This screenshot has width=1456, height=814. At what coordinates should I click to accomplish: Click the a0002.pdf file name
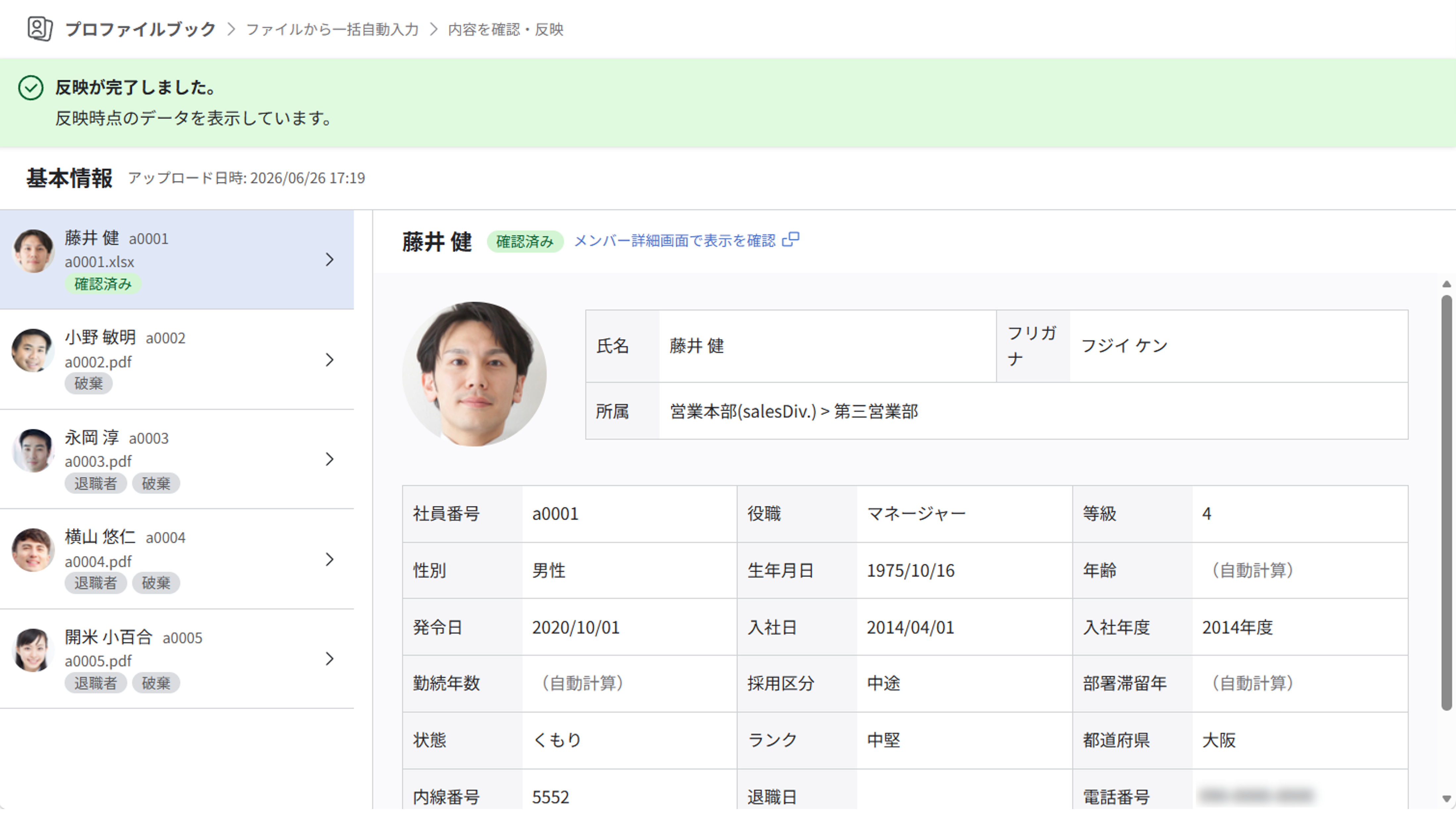pos(98,362)
